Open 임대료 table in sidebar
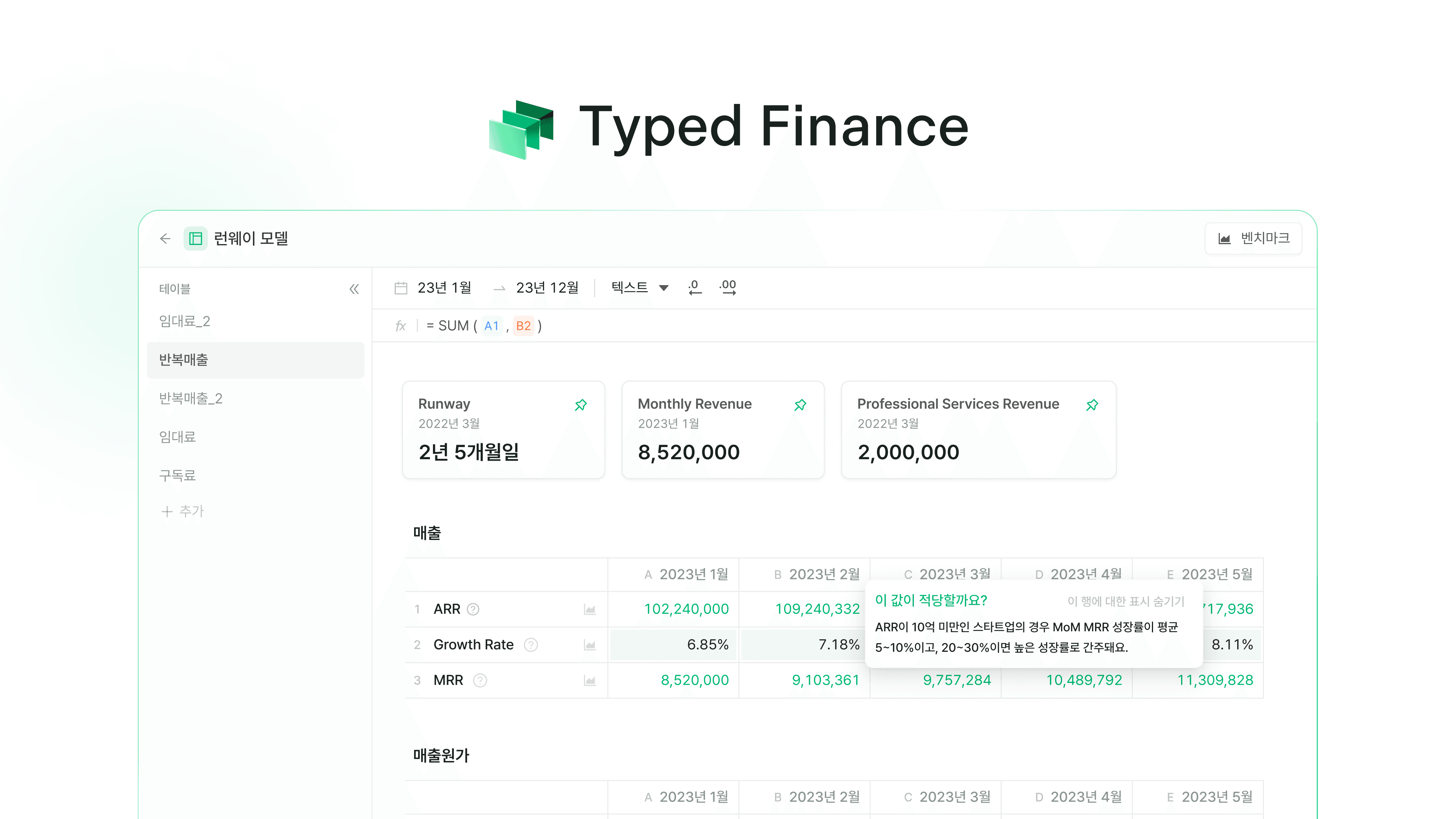The width and height of the screenshot is (1456, 819). (x=177, y=437)
